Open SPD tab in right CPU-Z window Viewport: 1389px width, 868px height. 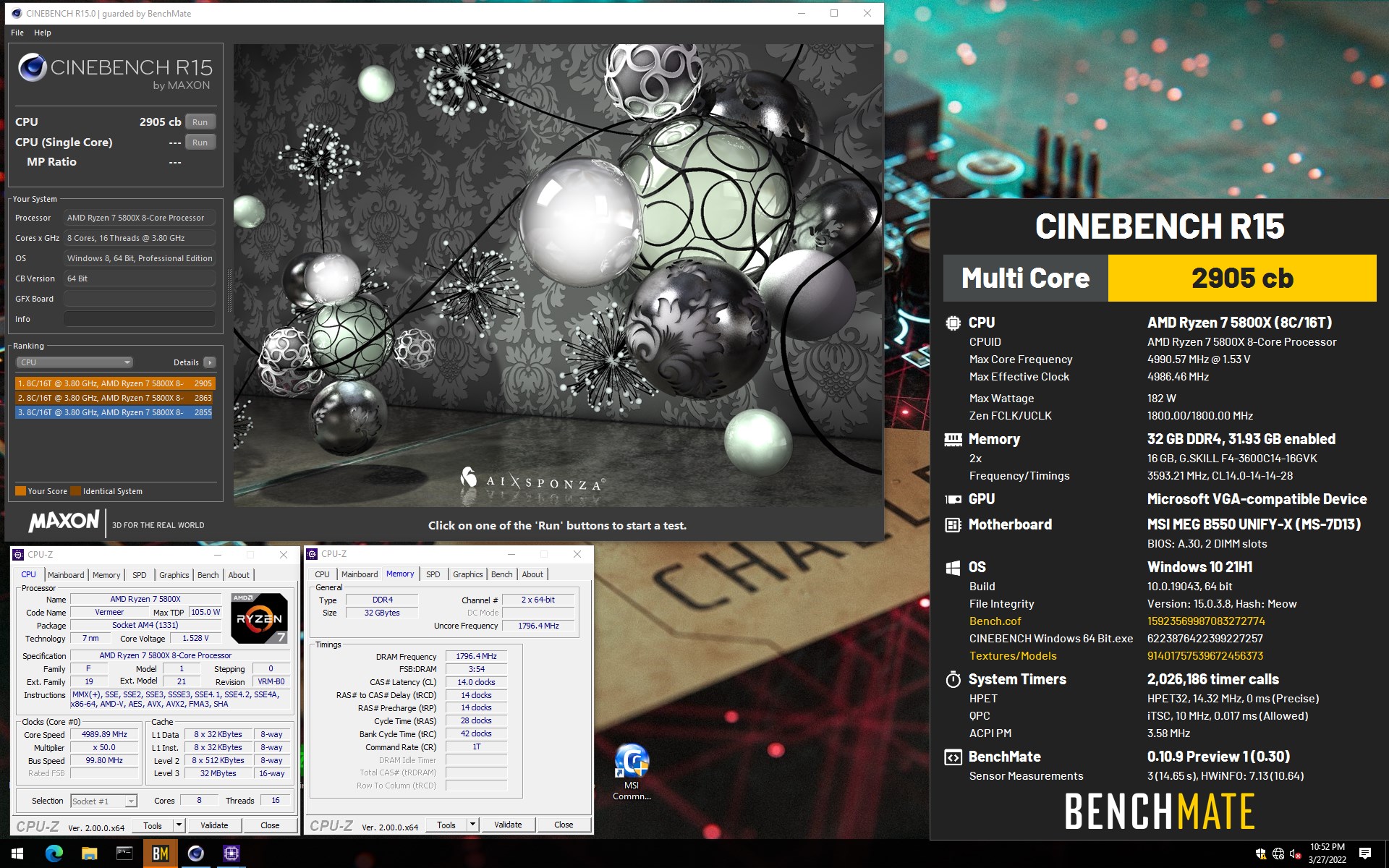coord(433,574)
